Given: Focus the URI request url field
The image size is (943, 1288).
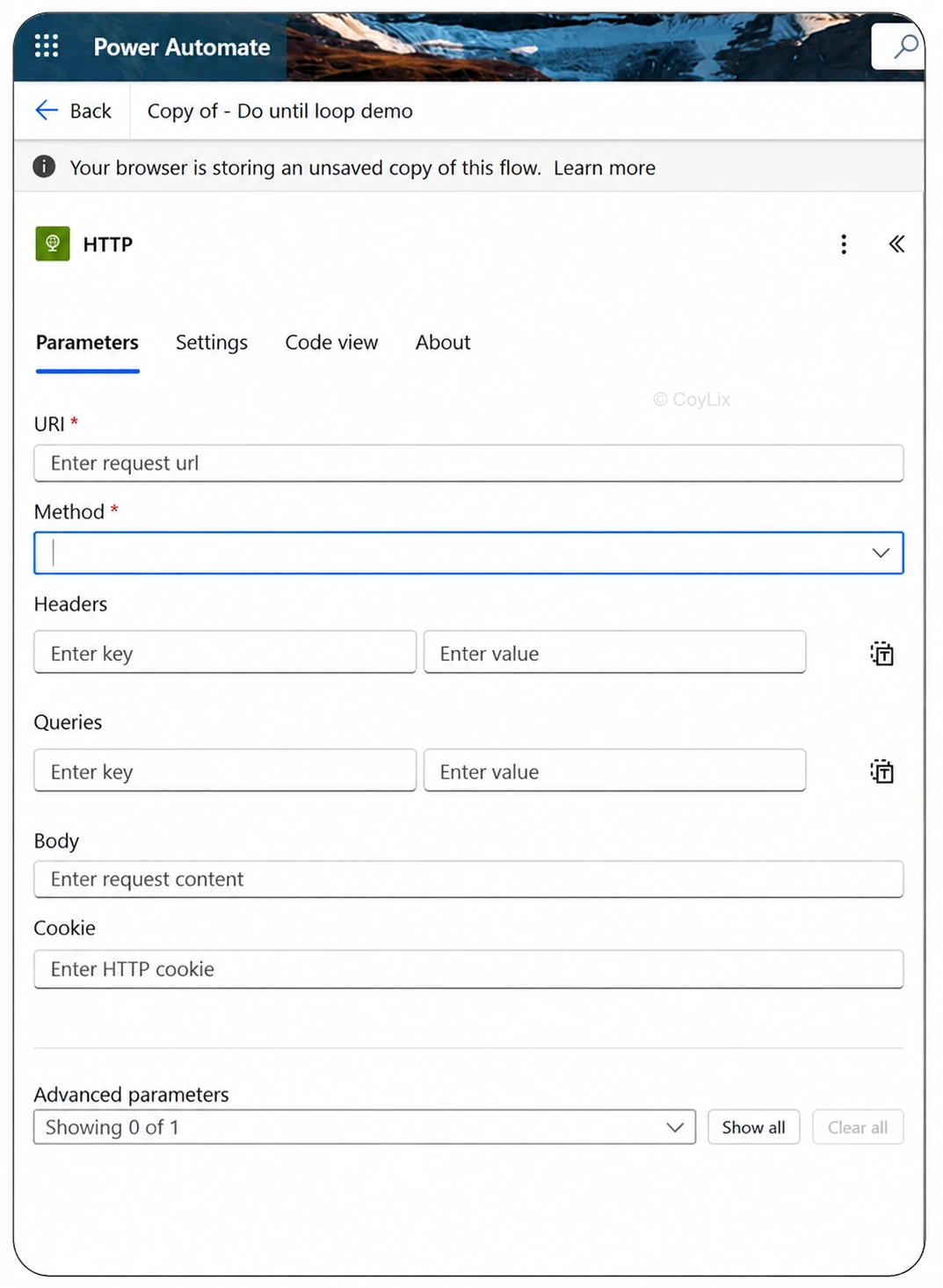Looking at the screenshot, I should click(468, 463).
